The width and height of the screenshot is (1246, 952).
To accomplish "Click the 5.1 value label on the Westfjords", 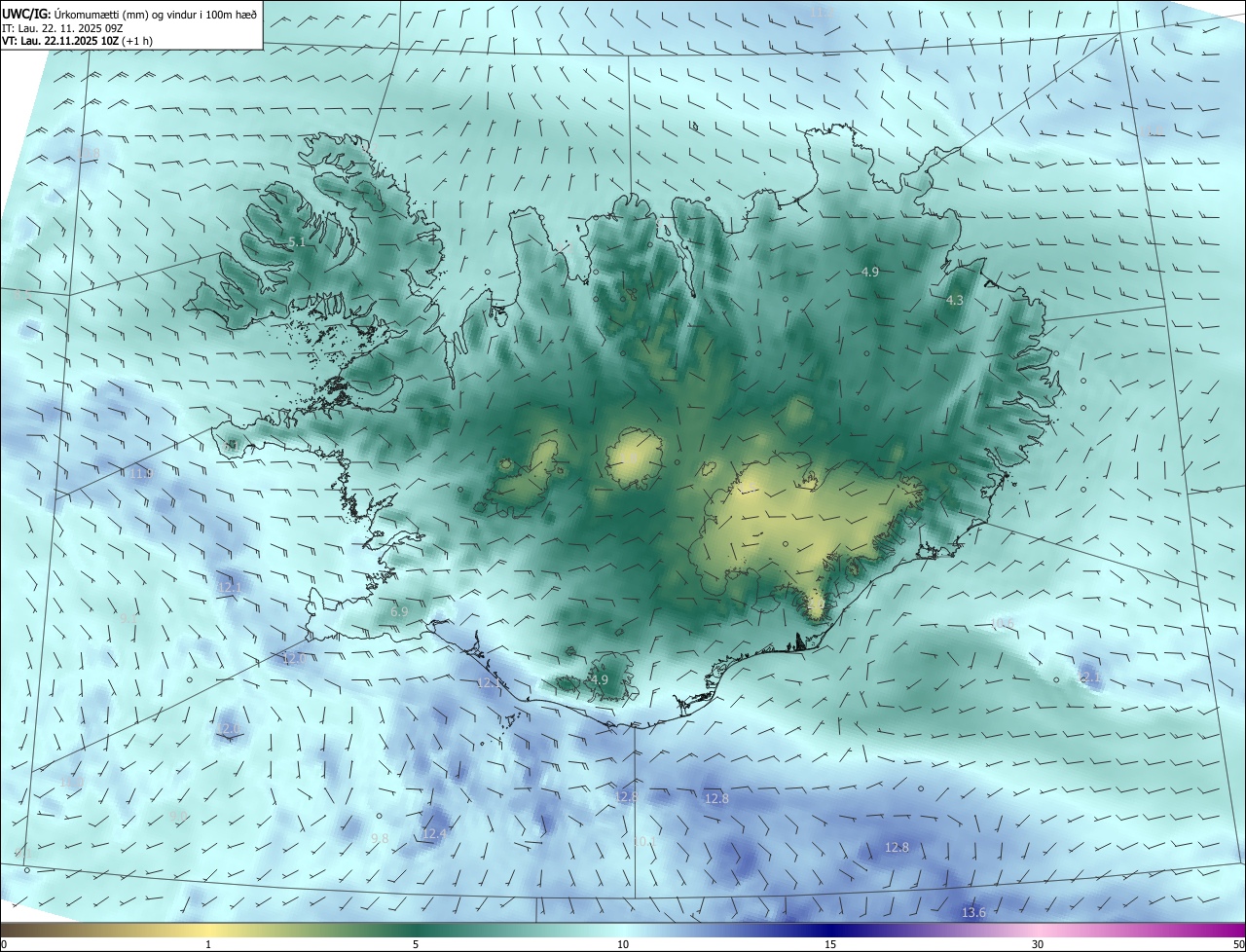I will 298,241.
